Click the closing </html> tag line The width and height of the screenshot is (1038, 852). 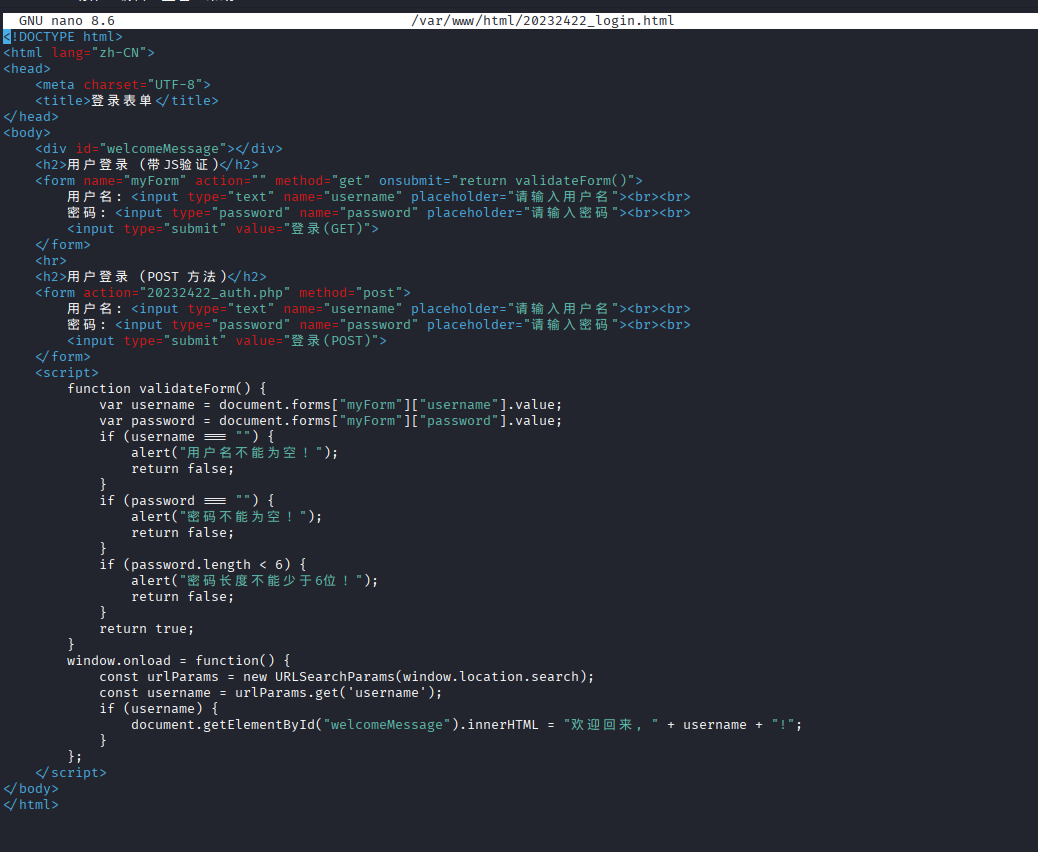coord(30,804)
